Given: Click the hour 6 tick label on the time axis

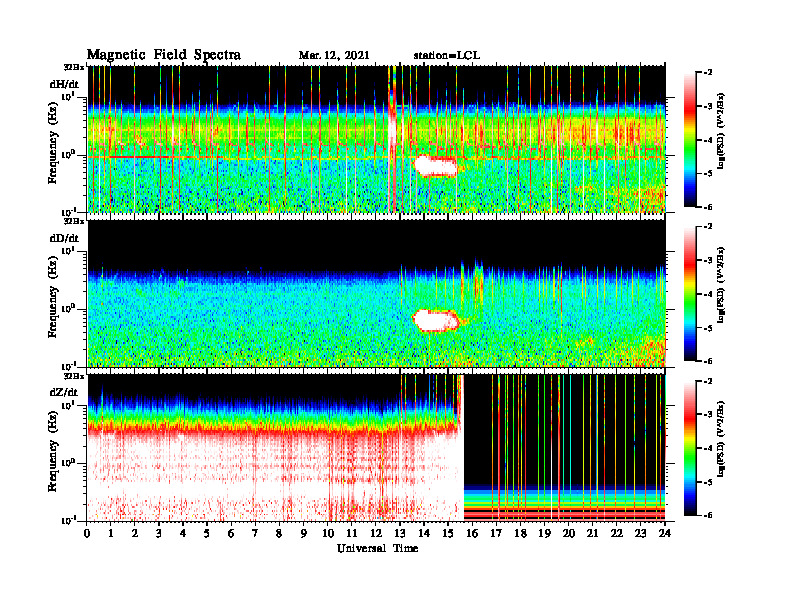Looking at the screenshot, I should click(231, 533).
